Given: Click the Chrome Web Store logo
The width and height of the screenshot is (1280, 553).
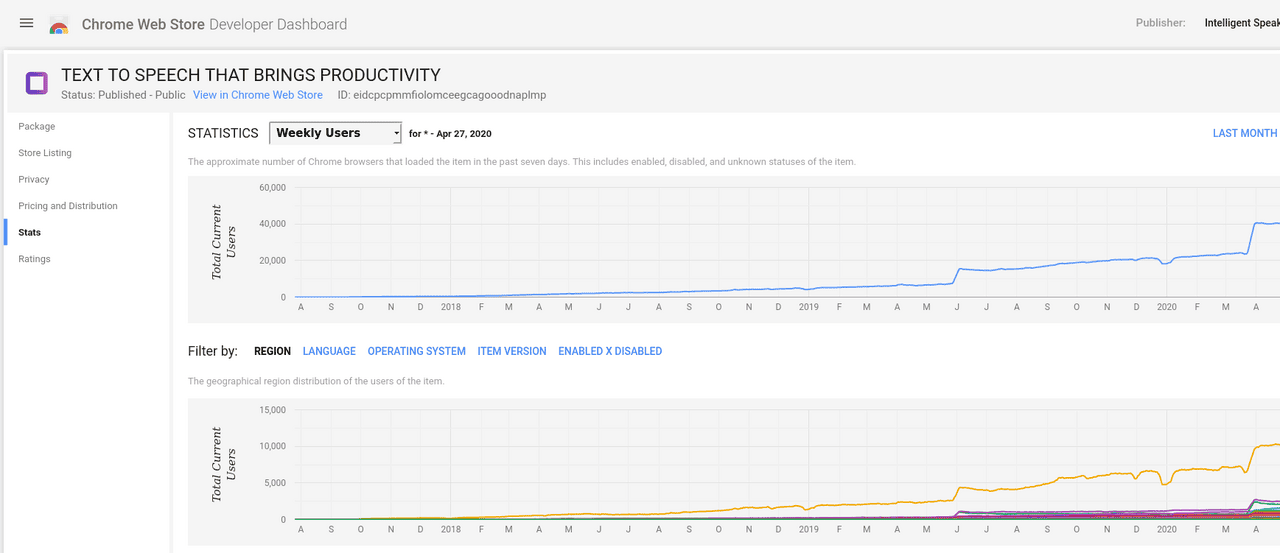Looking at the screenshot, I should coord(59,24).
